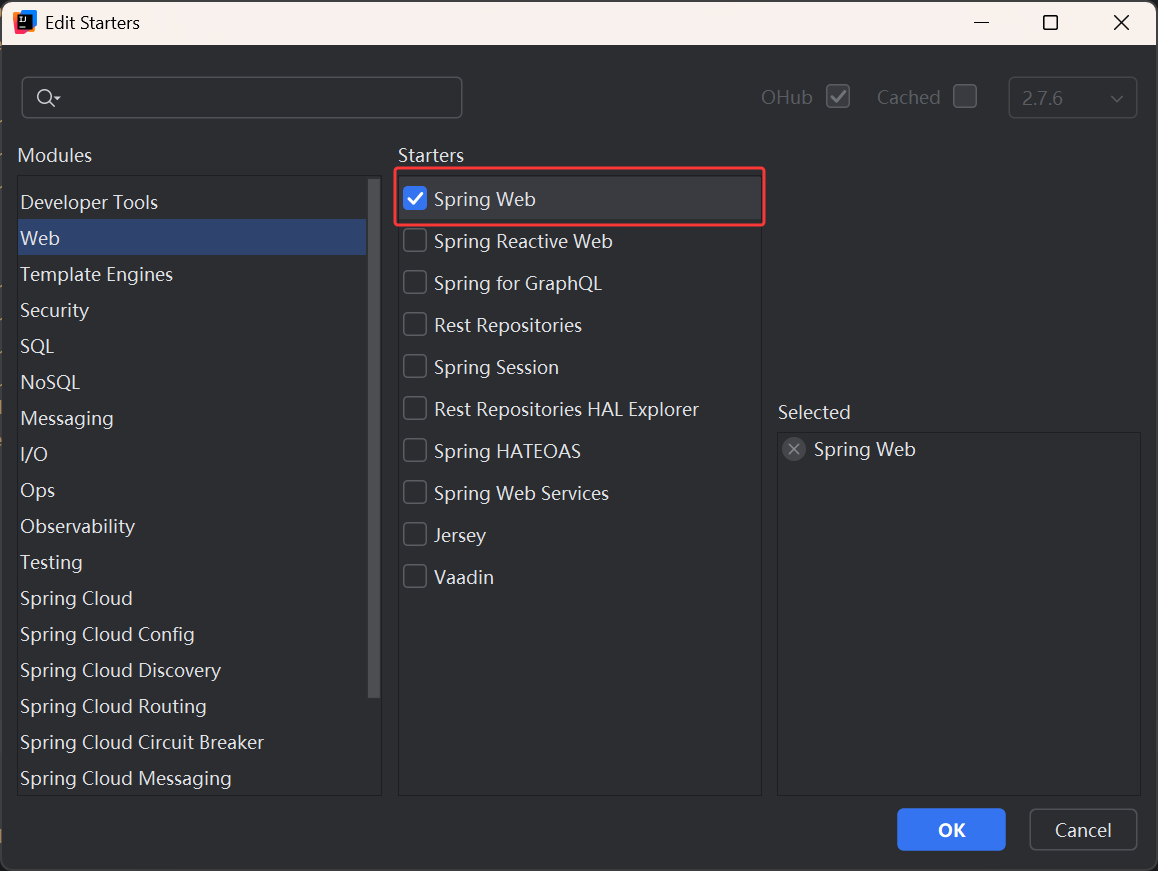Viewport: 1158px width, 871px height.
Task: Select the Spring Cloud module
Action: [192, 598]
